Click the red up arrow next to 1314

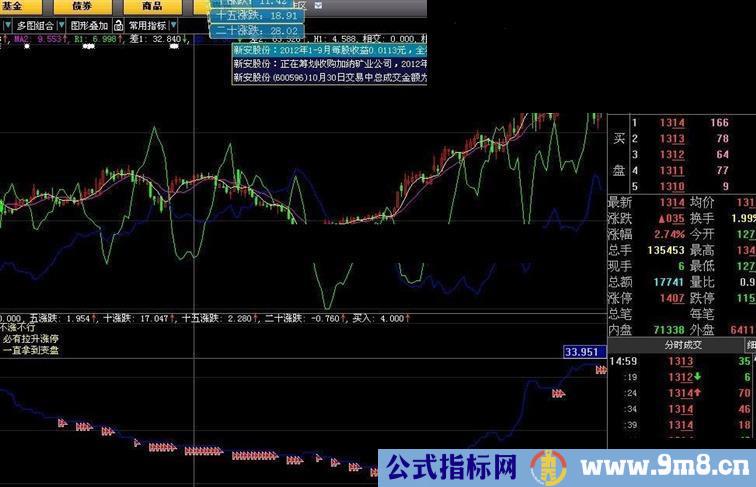(697, 393)
